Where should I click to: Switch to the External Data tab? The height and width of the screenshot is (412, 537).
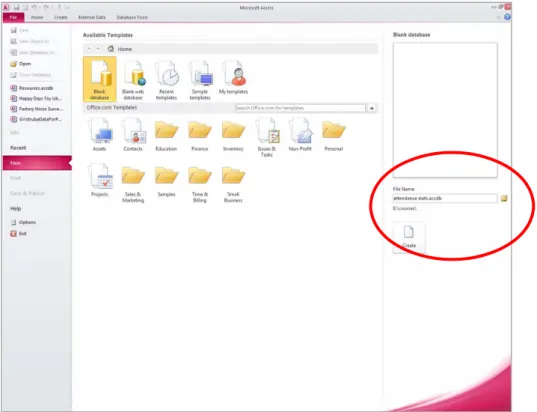[92, 17]
